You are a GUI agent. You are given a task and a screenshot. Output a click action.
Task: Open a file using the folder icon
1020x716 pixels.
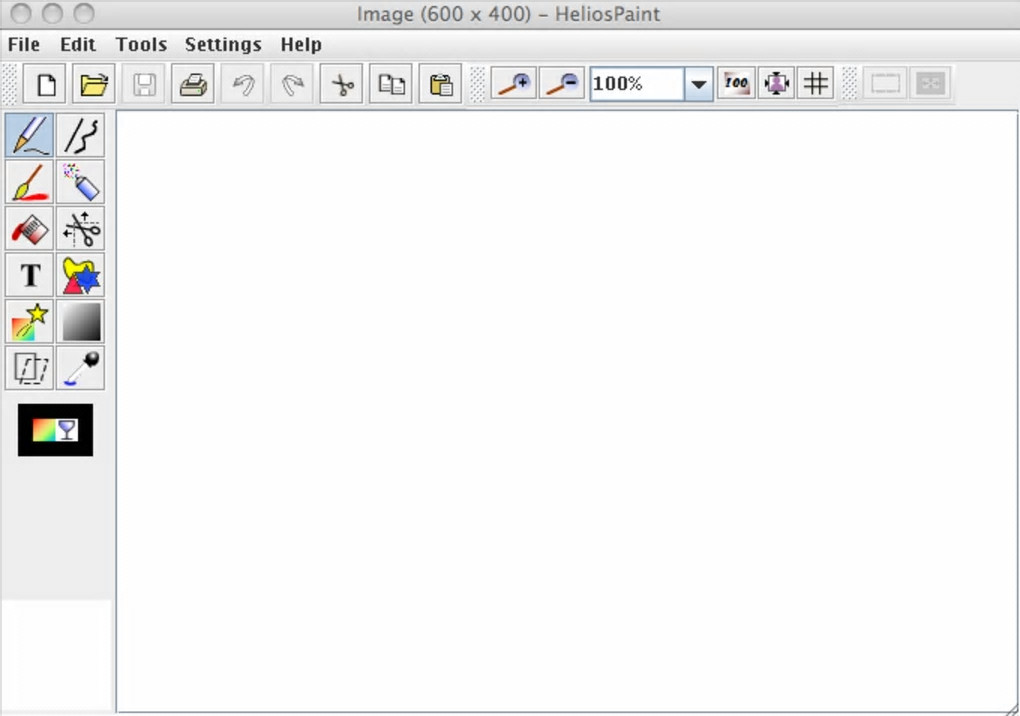tap(94, 84)
